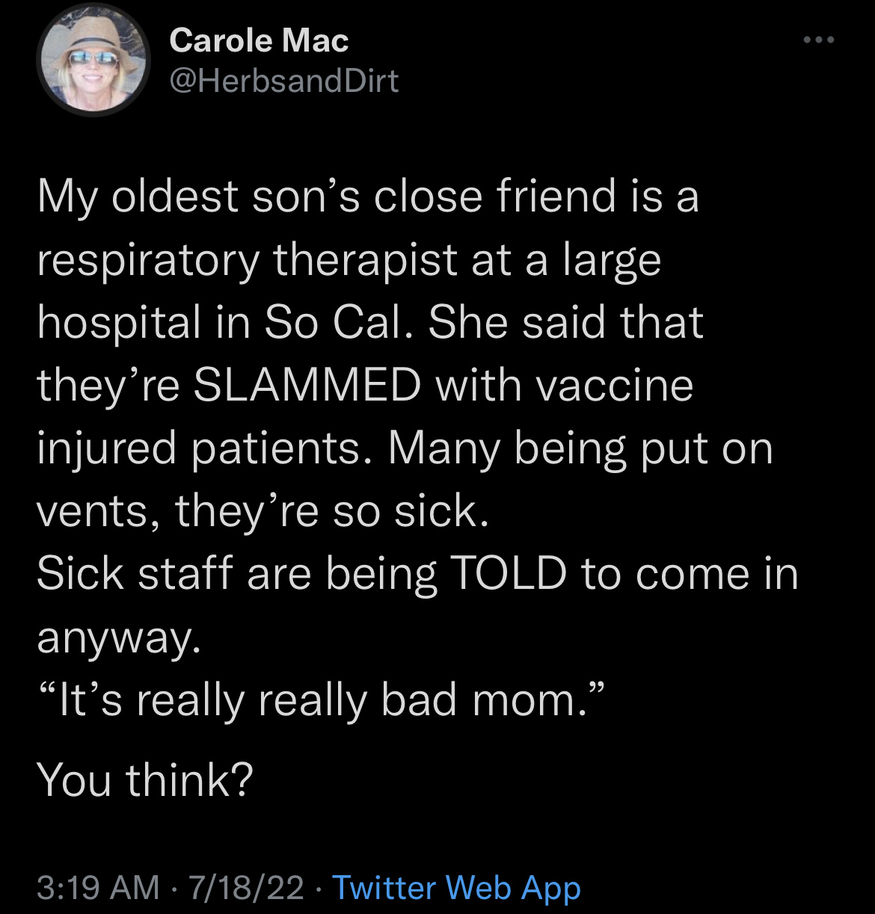Viewport: 875px width, 914px height.
Task: Click the quote "It's really really bad mom."
Action: tap(320, 700)
